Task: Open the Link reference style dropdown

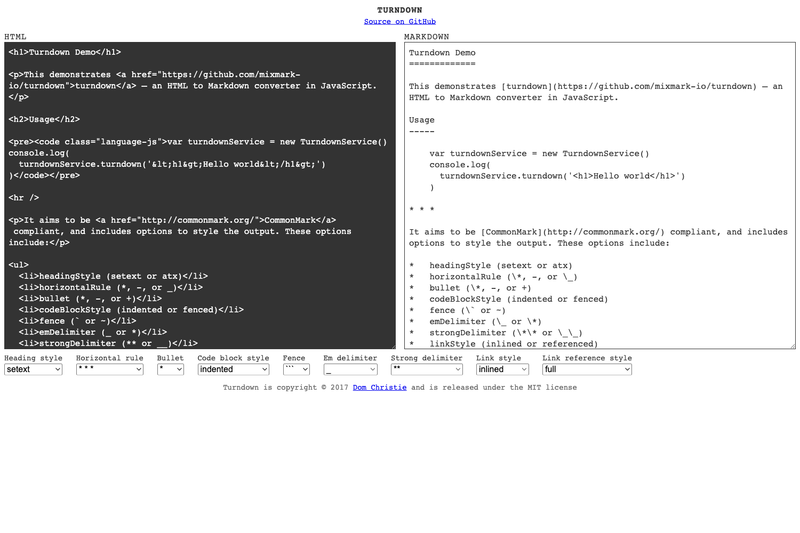Action: pyautogui.click(x=587, y=369)
